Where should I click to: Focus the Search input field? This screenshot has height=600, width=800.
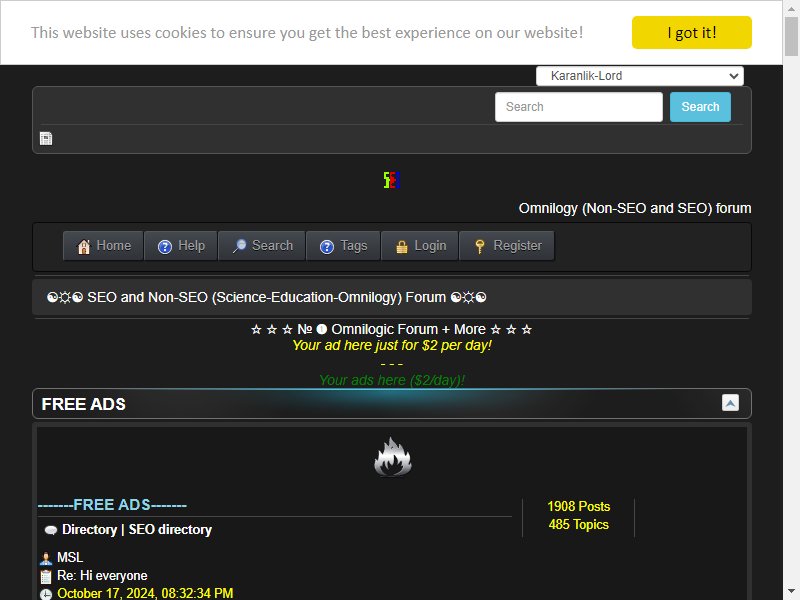[579, 107]
